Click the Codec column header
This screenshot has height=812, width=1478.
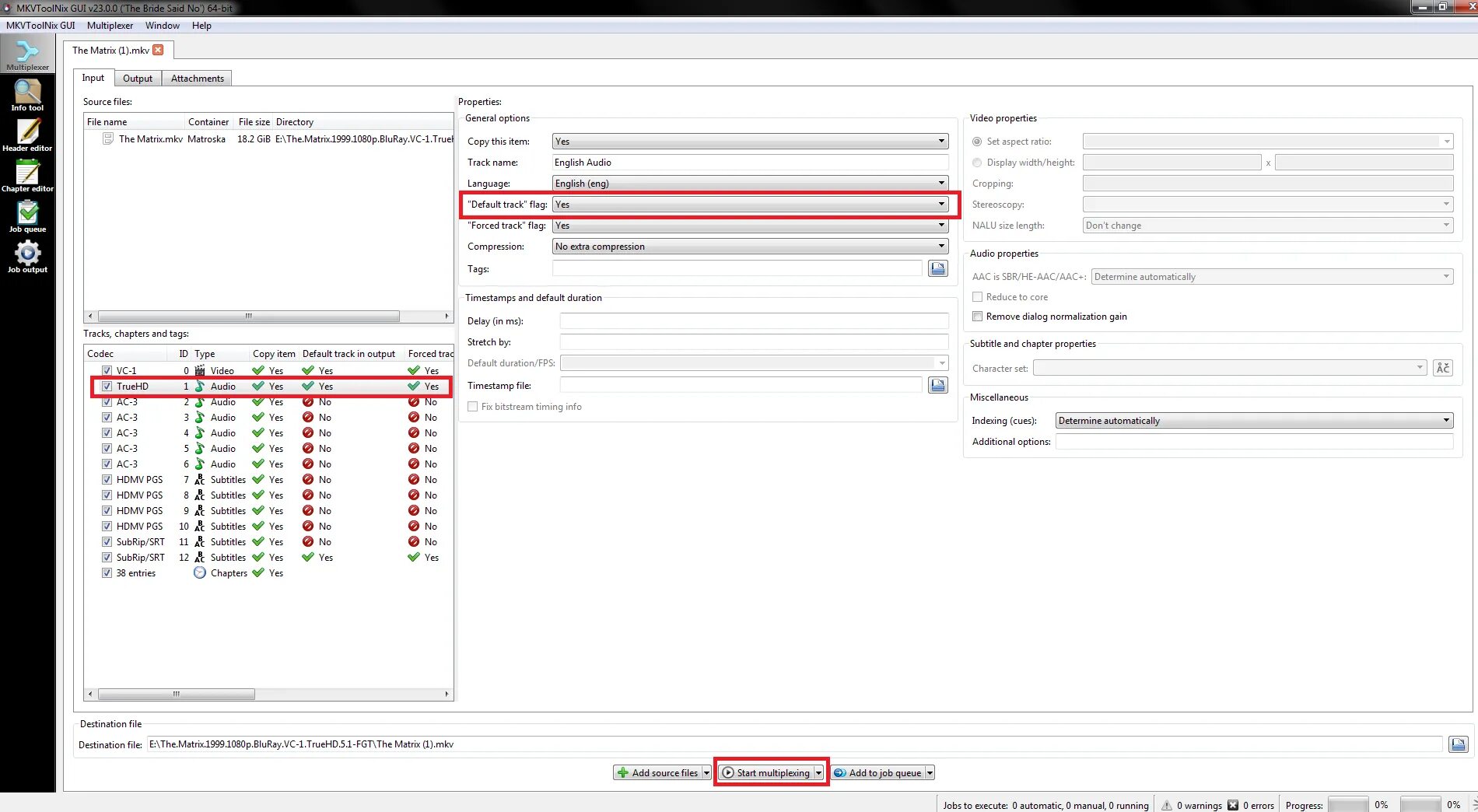(126, 353)
